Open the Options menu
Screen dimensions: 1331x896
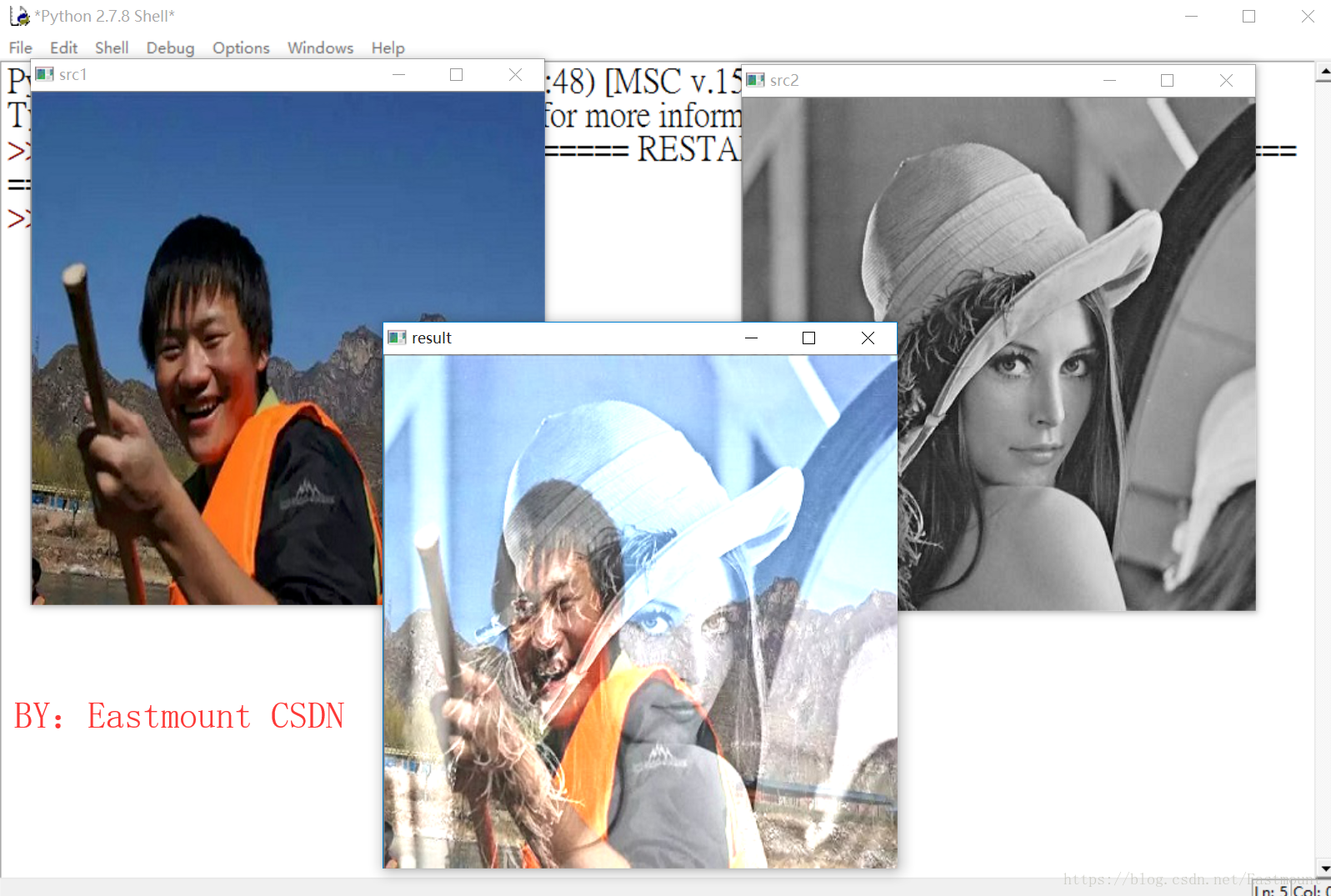[241, 48]
